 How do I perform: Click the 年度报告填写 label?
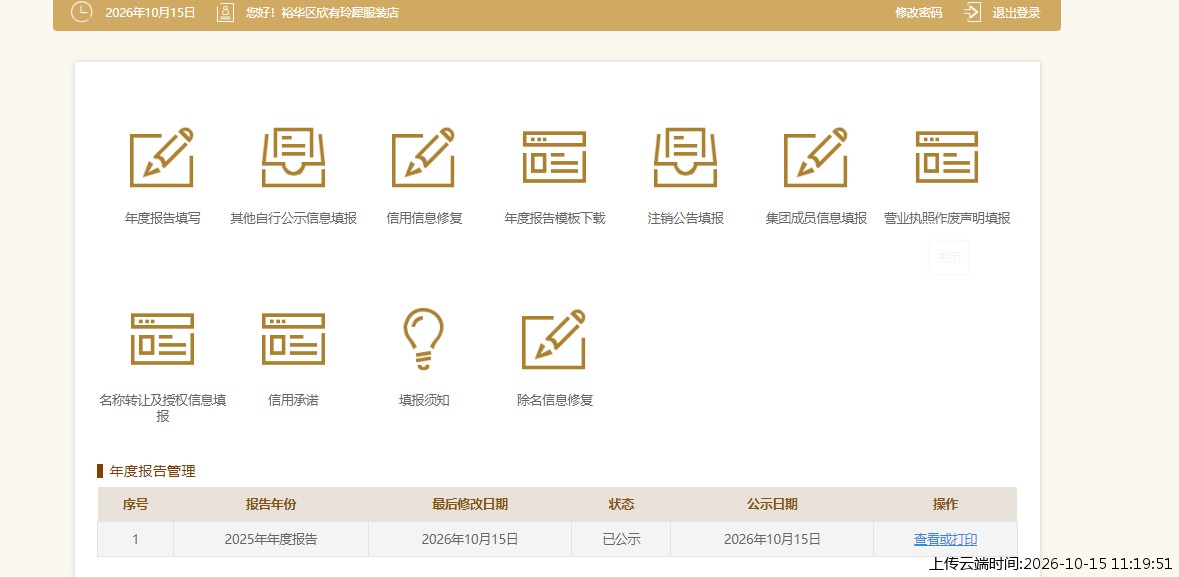(162, 218)
